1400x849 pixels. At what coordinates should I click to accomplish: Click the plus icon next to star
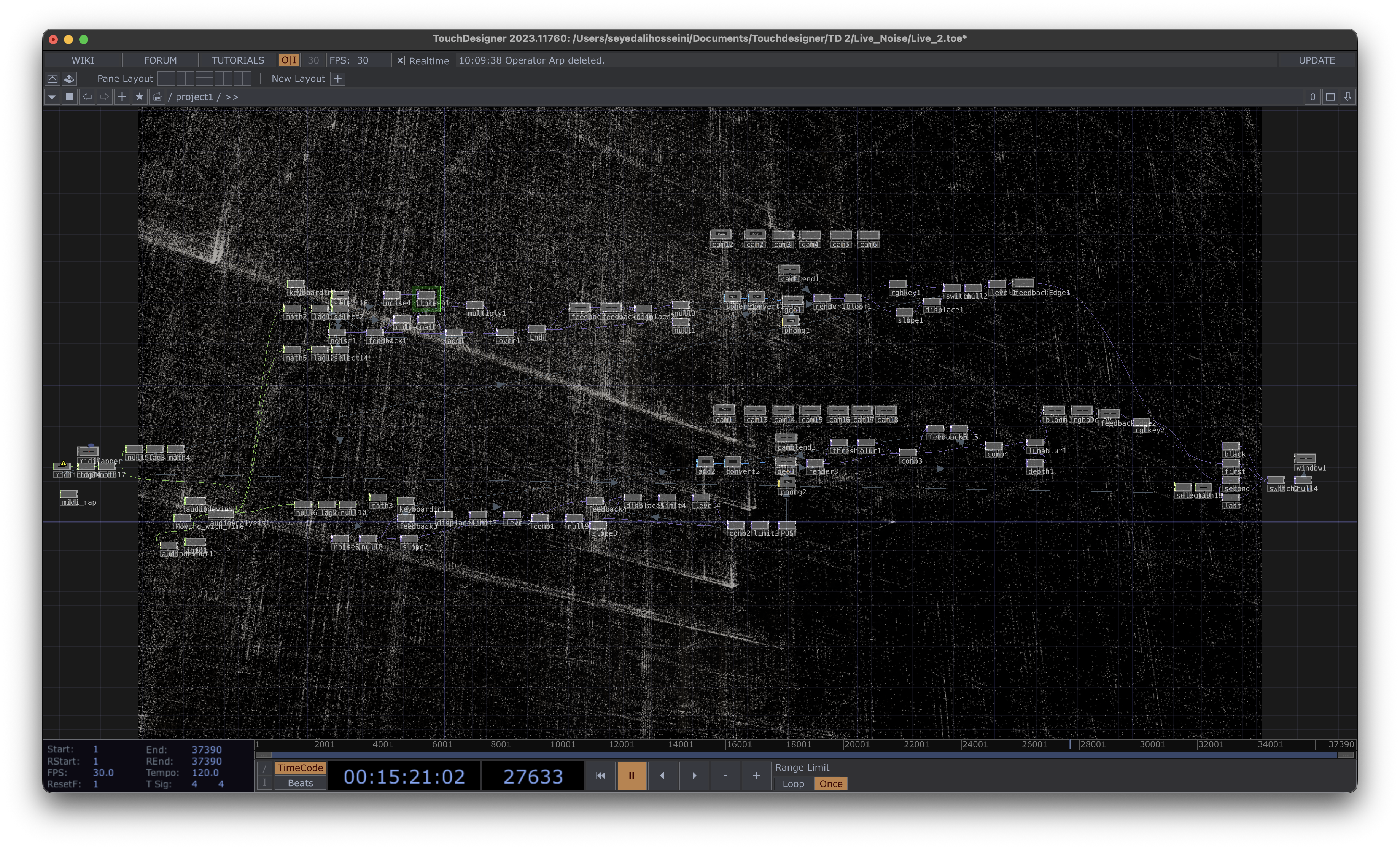click(122, 97)
